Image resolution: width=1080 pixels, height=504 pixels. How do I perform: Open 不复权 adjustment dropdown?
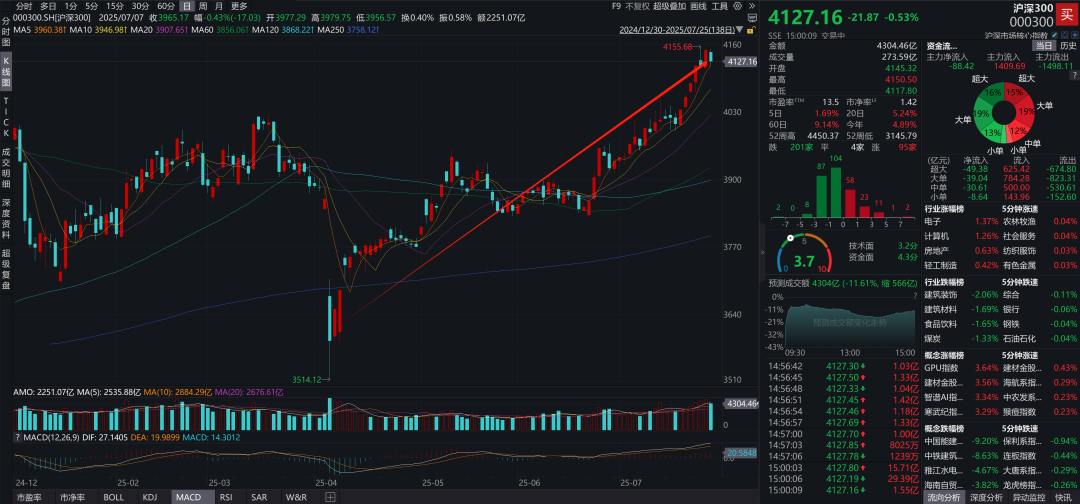pyautogui.click(x=638, y=6)
